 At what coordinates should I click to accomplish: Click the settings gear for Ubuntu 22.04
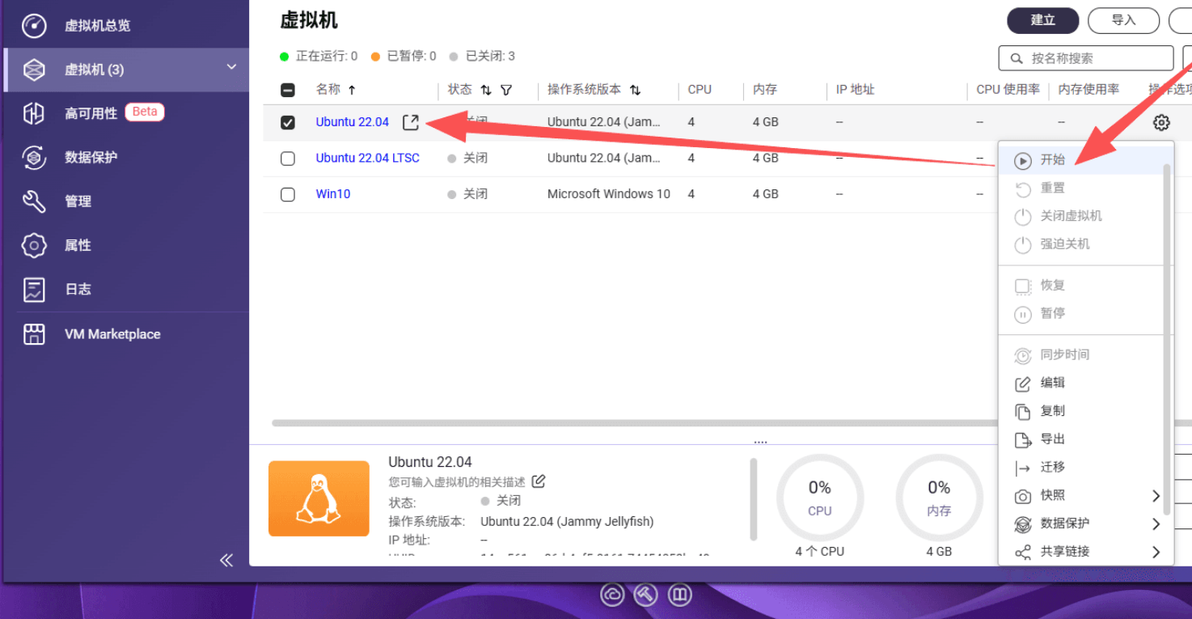click(1161, 122)
